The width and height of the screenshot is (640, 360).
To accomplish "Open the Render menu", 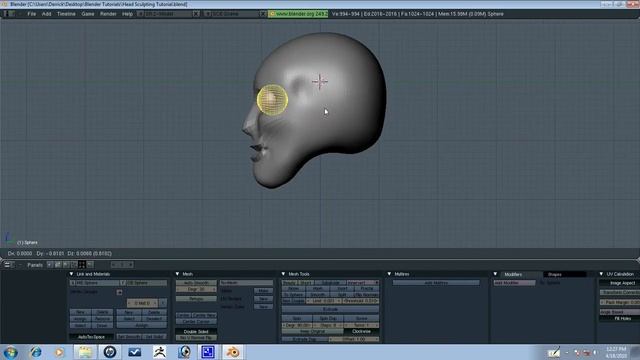I will [108, 14].
